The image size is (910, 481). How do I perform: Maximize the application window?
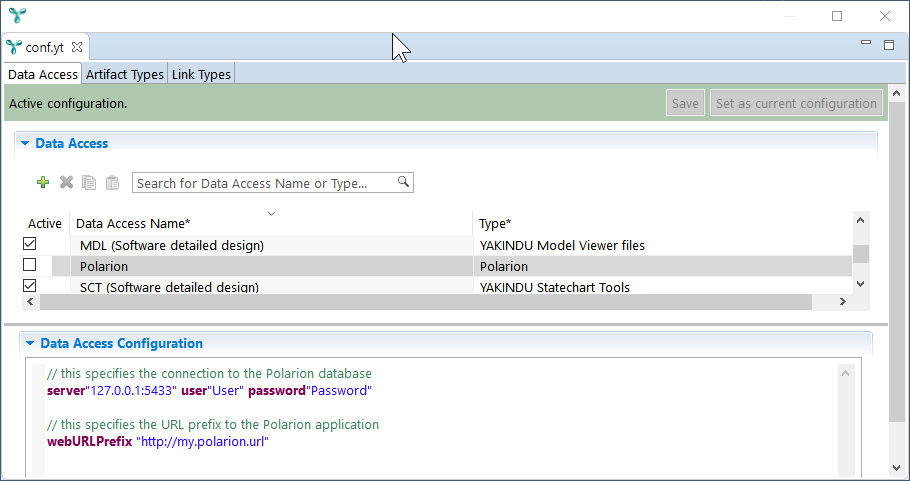point(837,16)
